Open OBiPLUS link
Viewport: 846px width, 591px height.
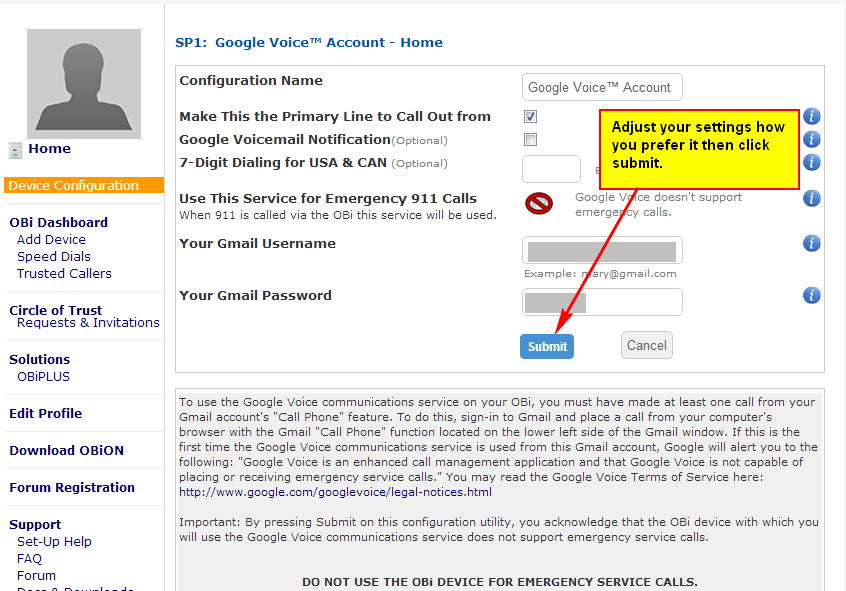pyautogui.click(x=43, y=377)
